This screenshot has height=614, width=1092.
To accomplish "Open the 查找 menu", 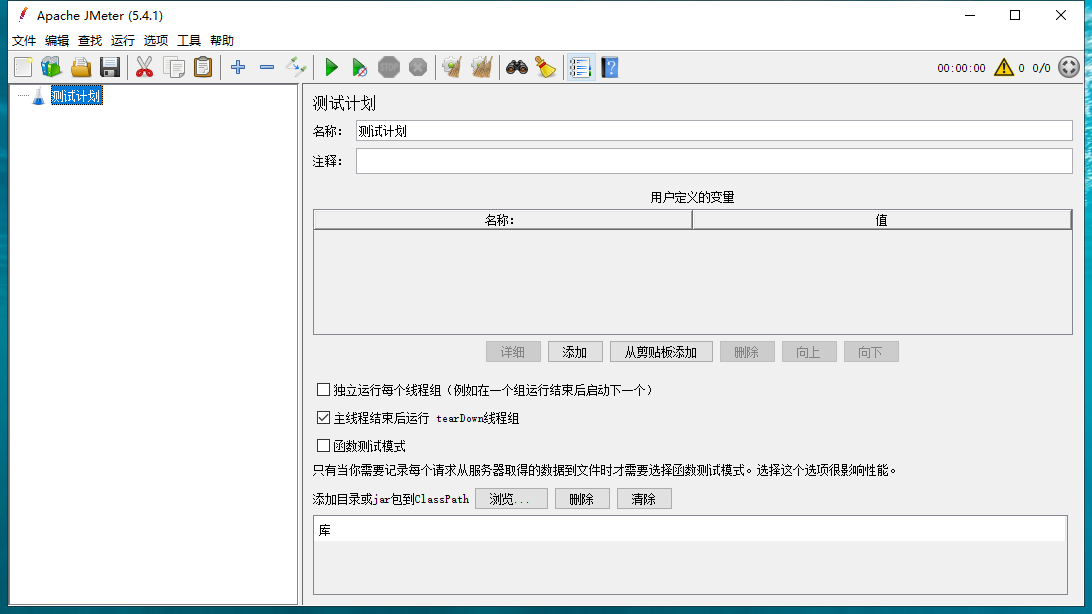I will click(90, 40).
